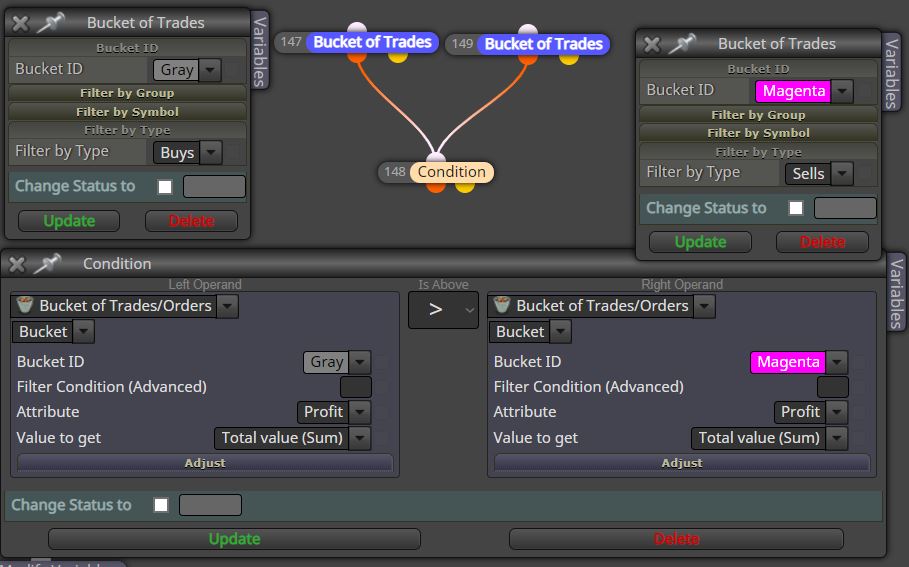Open Variables tab on Condition panel
The width and height of the screenshot is (909, 567).
(896, 293)
